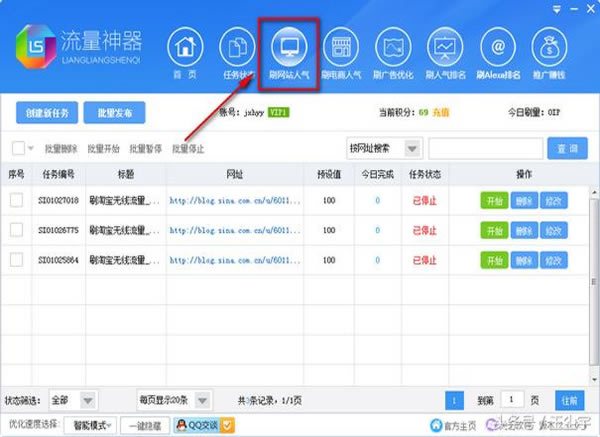Tick the checkbox for task SI01027018
Image resolution: width=600 pixels, height=437 pixels.
tap(16, 201)
